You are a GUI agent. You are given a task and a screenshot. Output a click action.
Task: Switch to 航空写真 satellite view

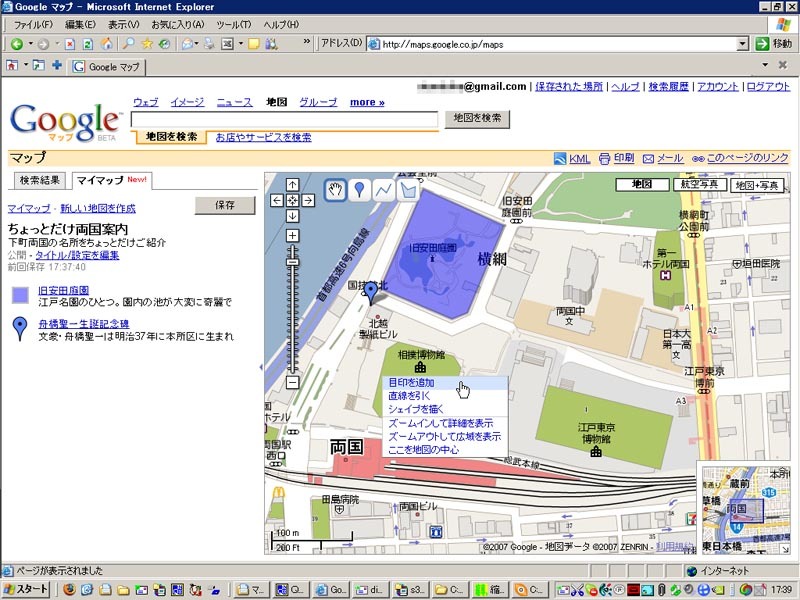[x=699, y=185]
